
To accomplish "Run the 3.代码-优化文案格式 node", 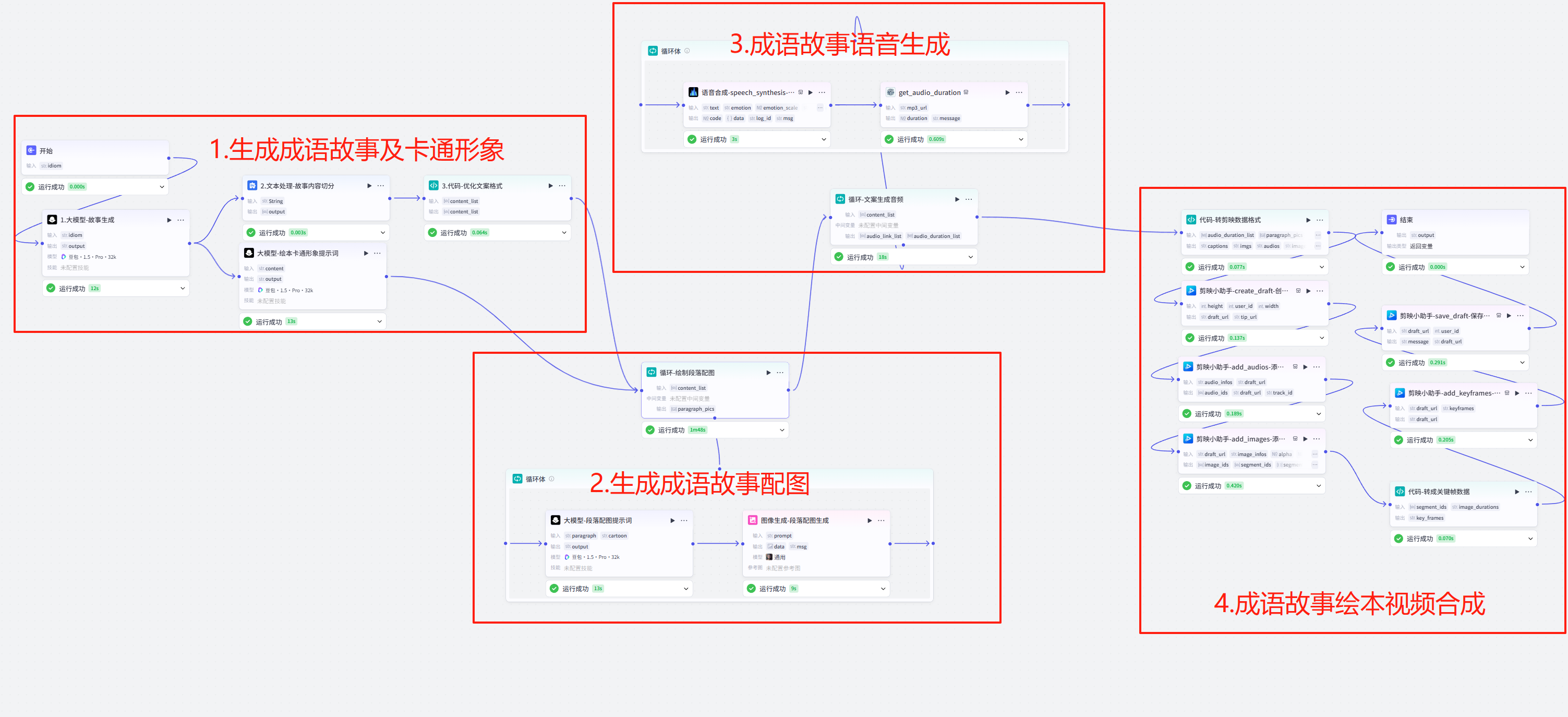I will (x=550, y=186).
